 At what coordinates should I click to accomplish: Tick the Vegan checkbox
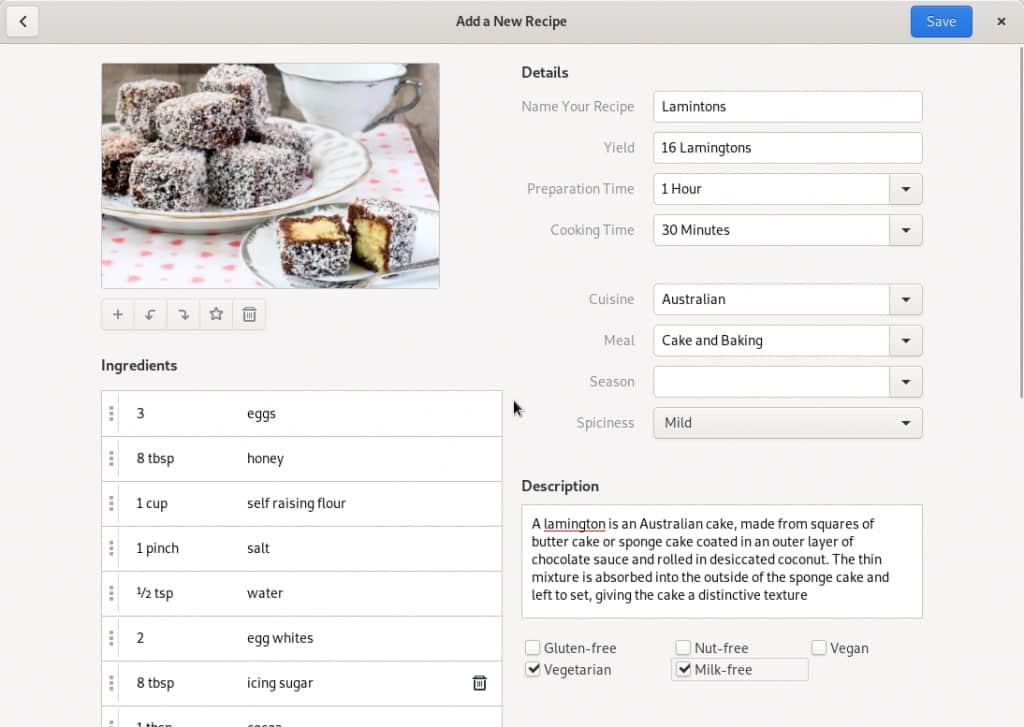819,648
